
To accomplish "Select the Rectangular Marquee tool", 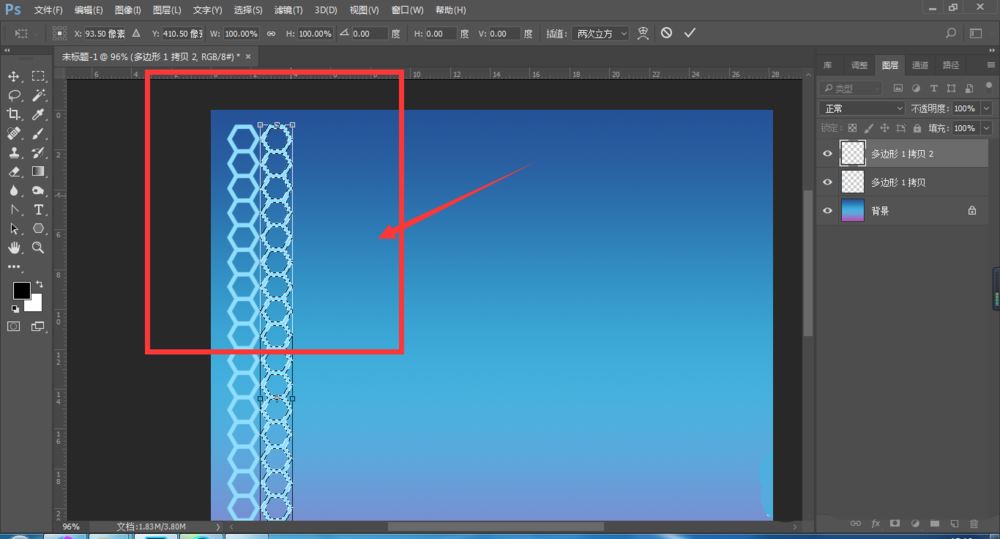I will (x=38, y=77).
